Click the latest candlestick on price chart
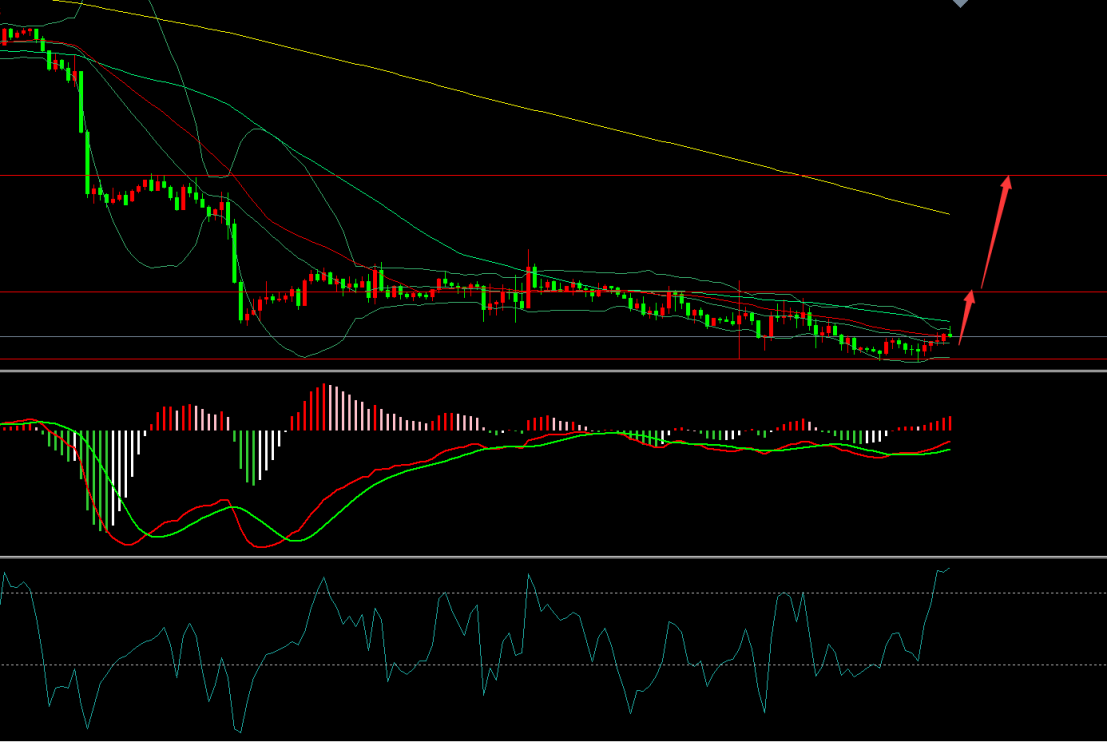Screen dimensions: 1108x743 pyautogui.click(x=950, y=335)
